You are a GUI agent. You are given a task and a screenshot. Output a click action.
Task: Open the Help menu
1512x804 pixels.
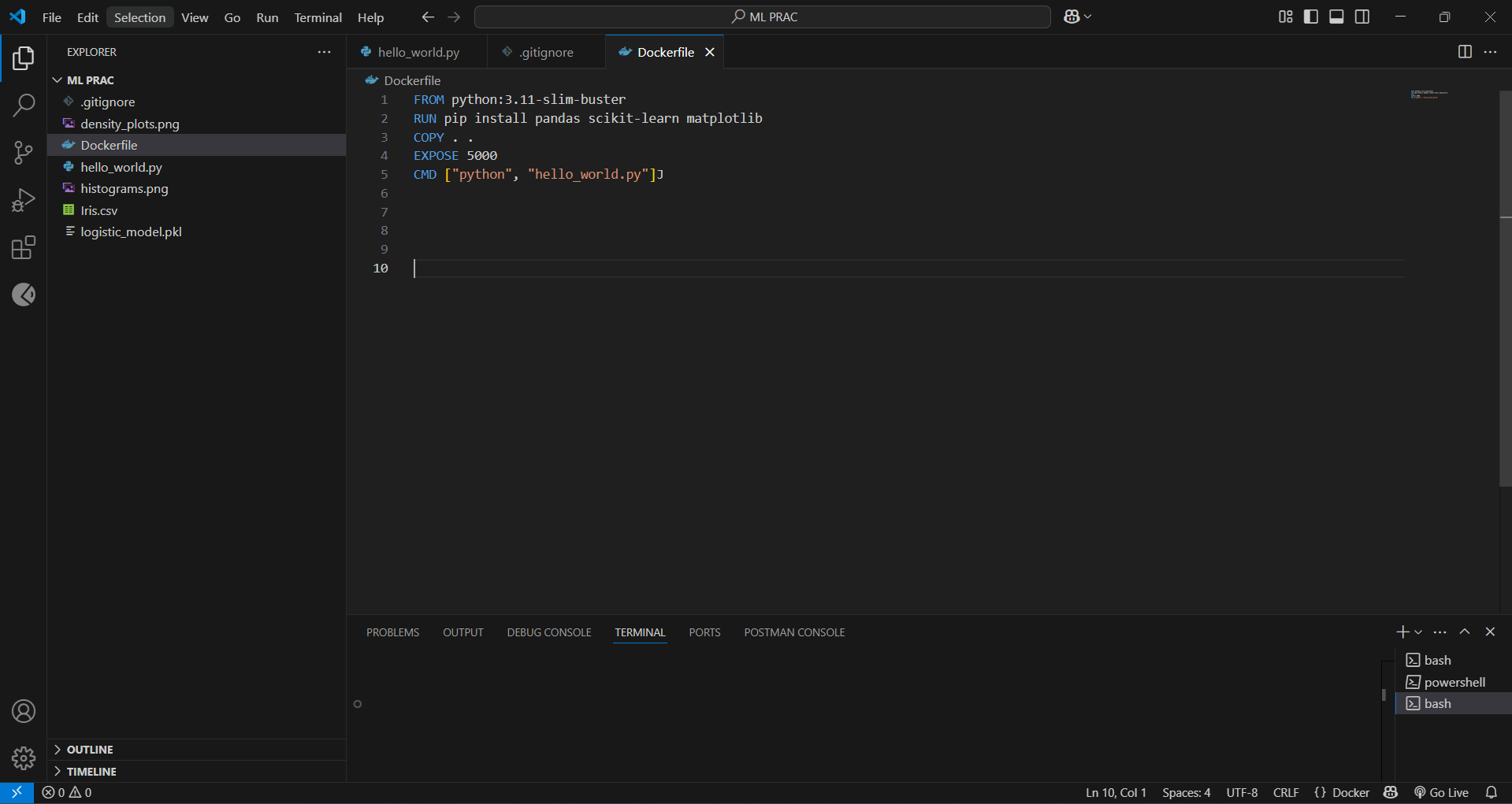click(x=370, y=17)
